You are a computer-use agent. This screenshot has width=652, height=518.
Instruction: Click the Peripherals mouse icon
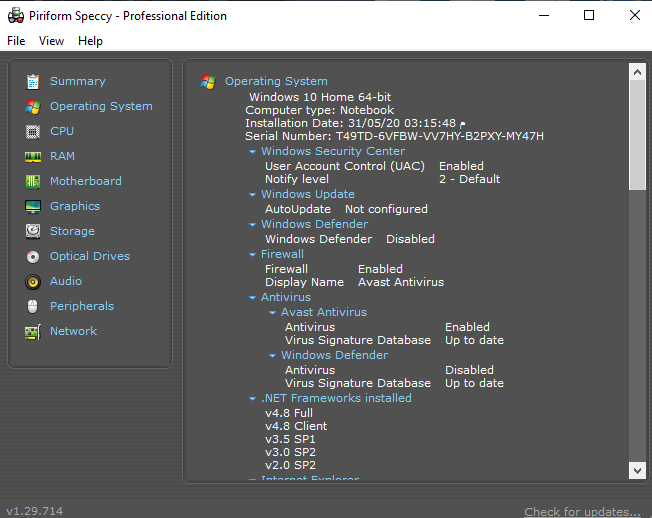pos(33,306)
